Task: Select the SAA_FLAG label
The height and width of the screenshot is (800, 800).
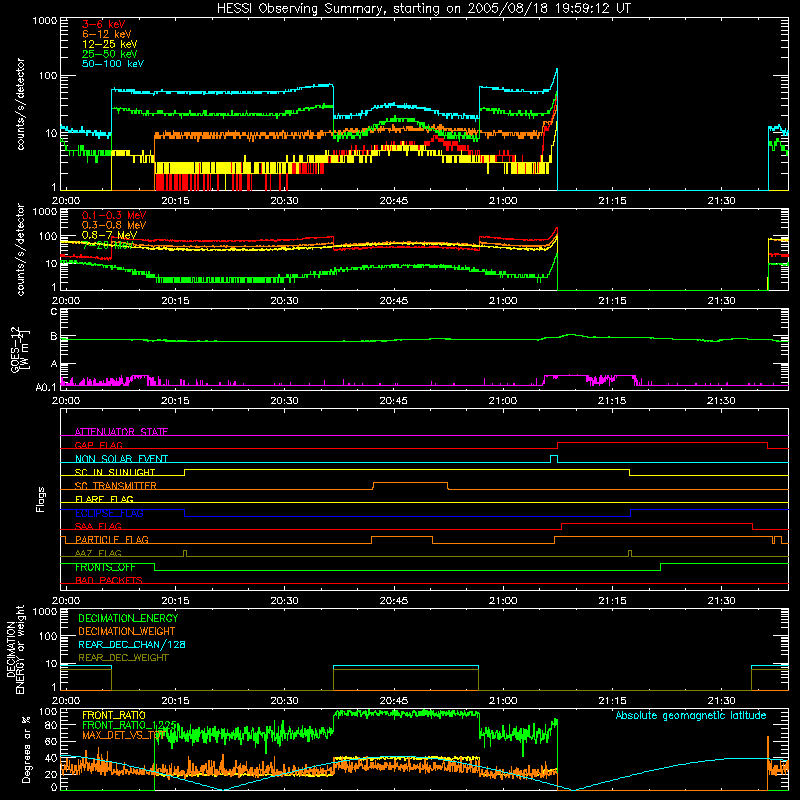Action: (x=98, y=526)
